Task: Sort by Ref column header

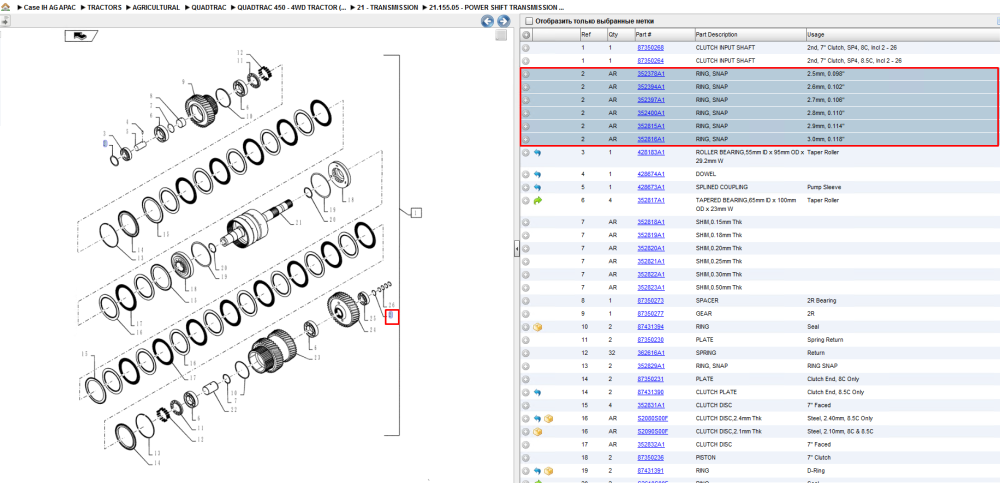Action: (x=585, y=34)
